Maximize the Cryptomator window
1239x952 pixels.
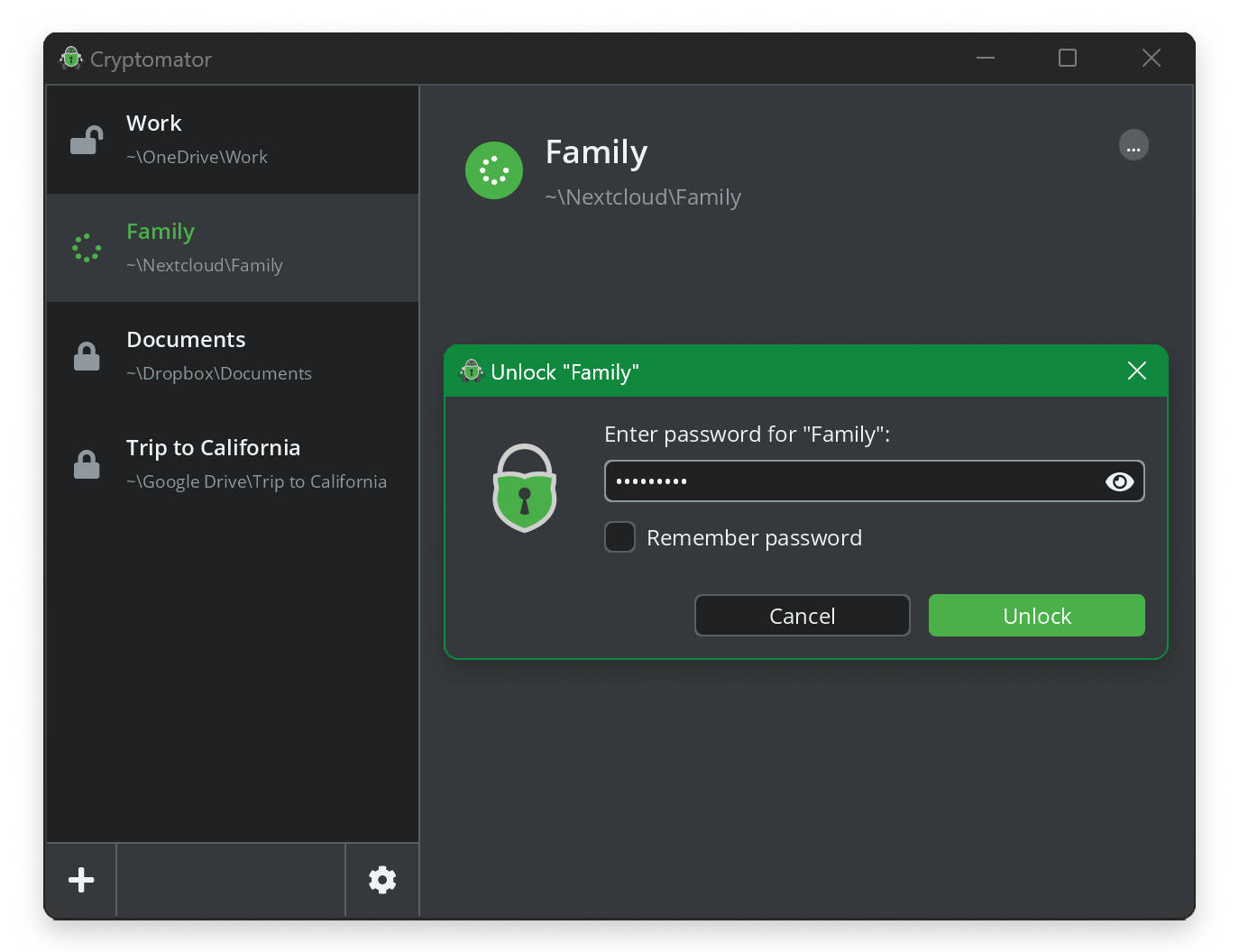1068,59
